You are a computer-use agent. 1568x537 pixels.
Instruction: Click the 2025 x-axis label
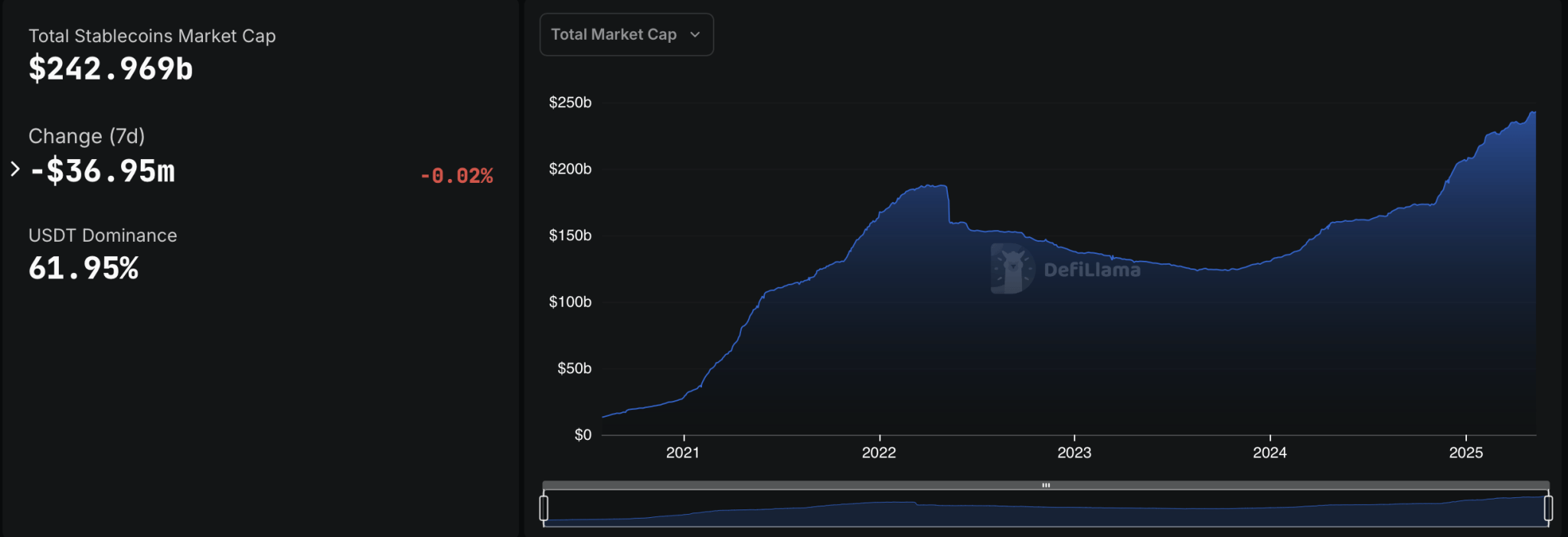coord(1465,452)
